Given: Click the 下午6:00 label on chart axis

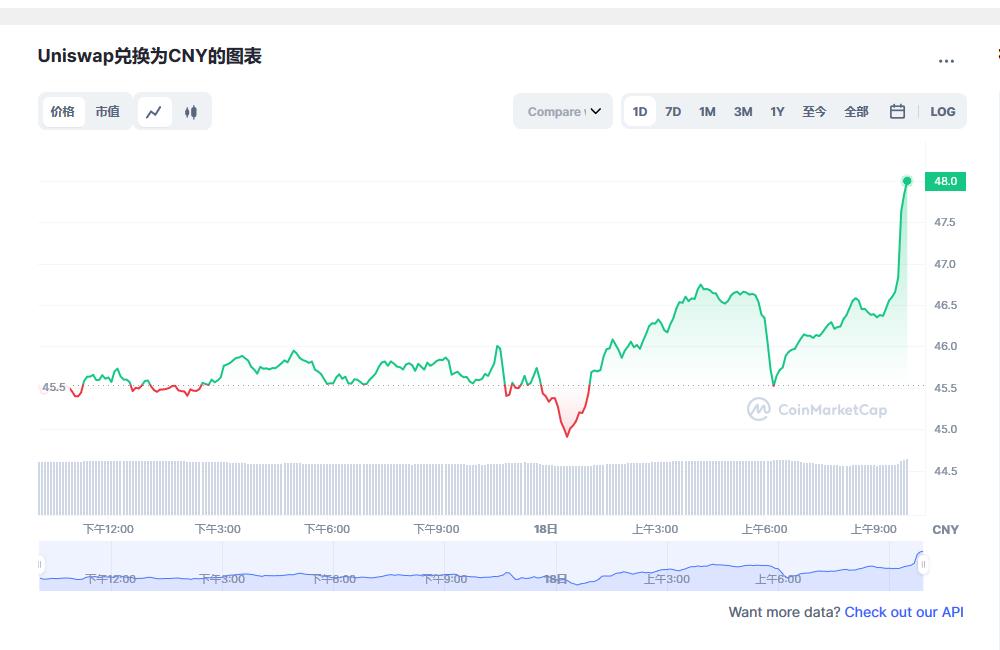Looking at the screenshot, I should (327, 529).
